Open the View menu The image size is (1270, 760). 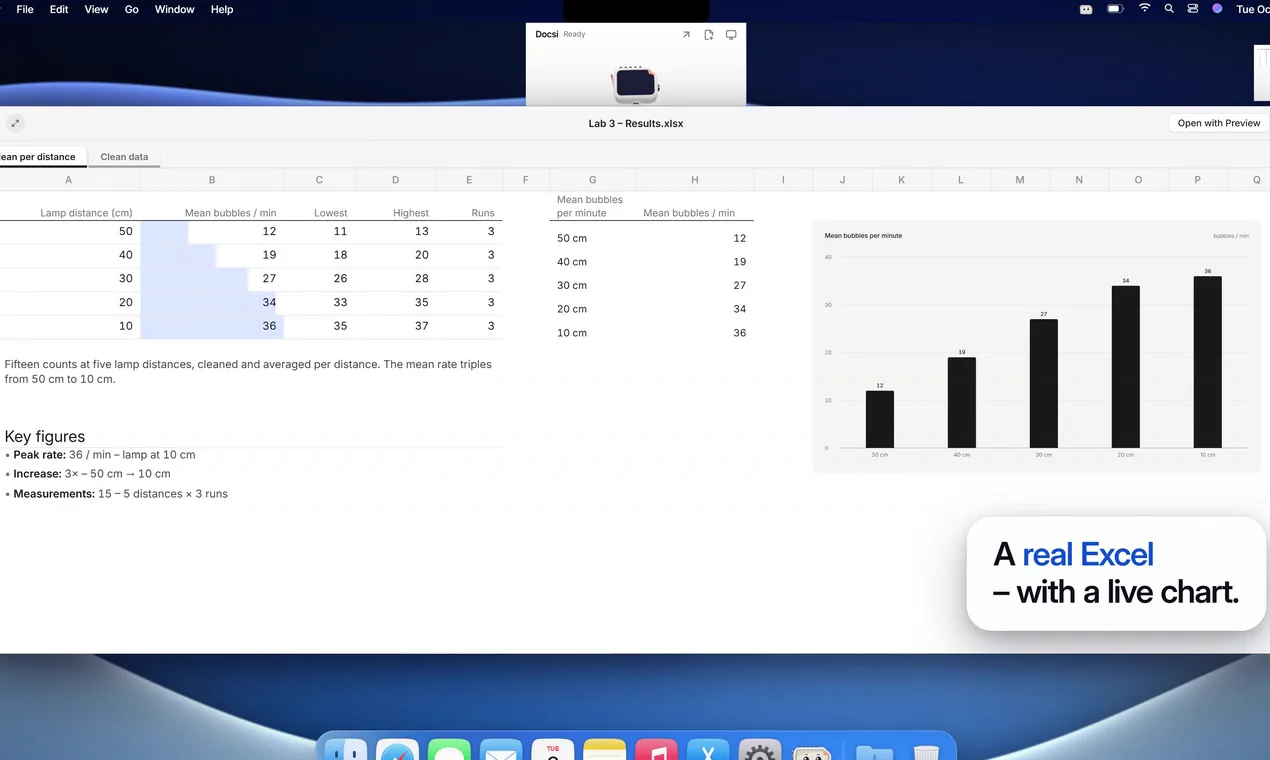pyautogui.click(x=96, y=9)
